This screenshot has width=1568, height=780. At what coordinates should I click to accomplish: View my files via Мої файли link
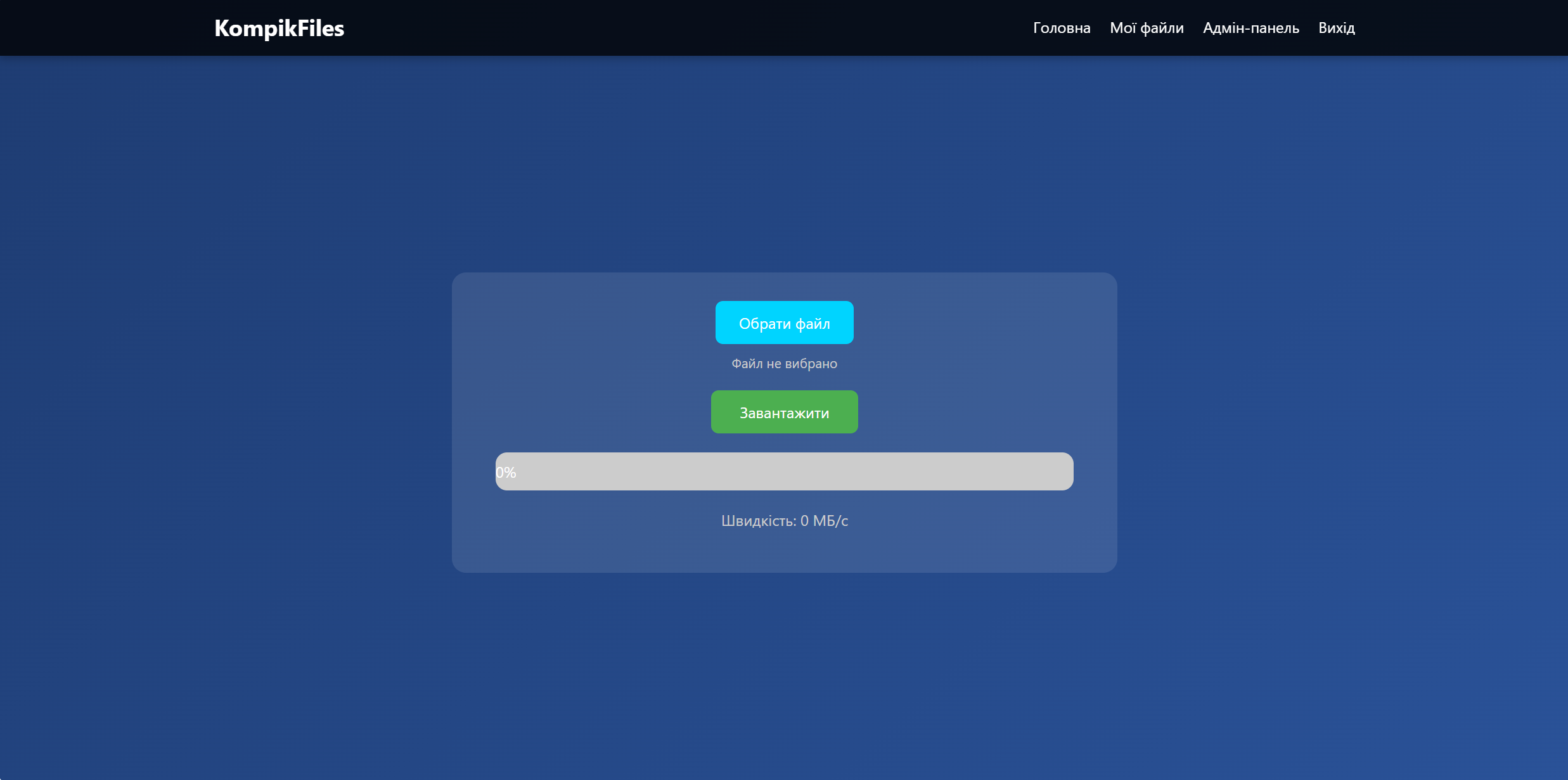(x=1147, y=28)
